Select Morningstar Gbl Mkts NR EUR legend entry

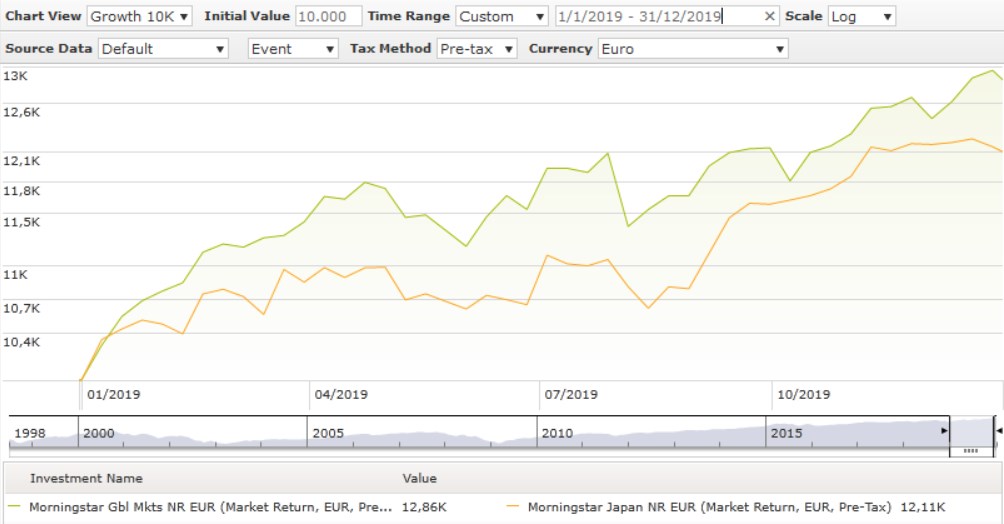pyautogui.click(x=210, y=507)
